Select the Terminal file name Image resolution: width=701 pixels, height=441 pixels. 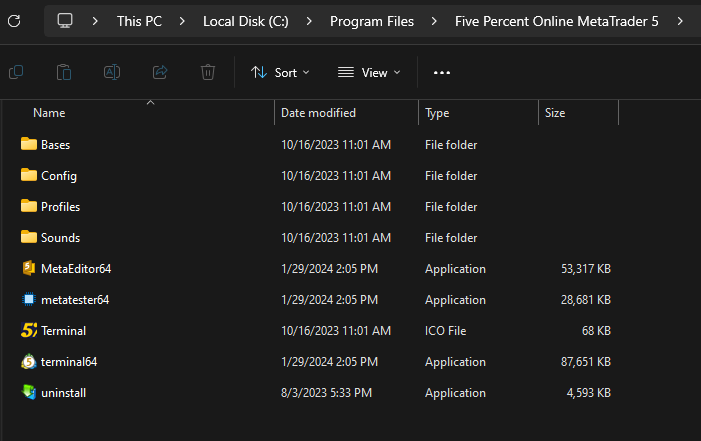pos(63,331)
